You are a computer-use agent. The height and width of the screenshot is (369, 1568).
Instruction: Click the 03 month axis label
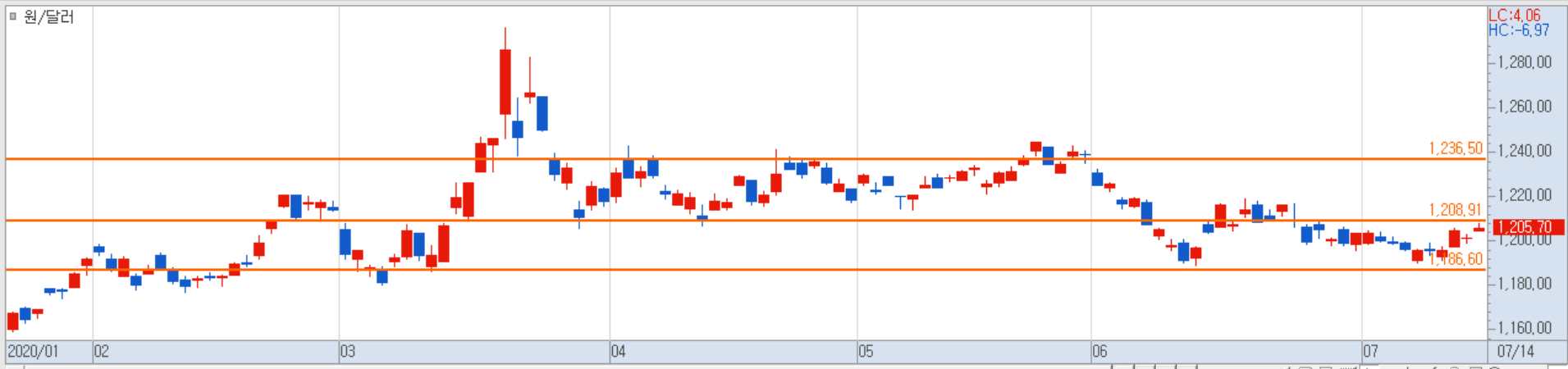tap(348, 352)
